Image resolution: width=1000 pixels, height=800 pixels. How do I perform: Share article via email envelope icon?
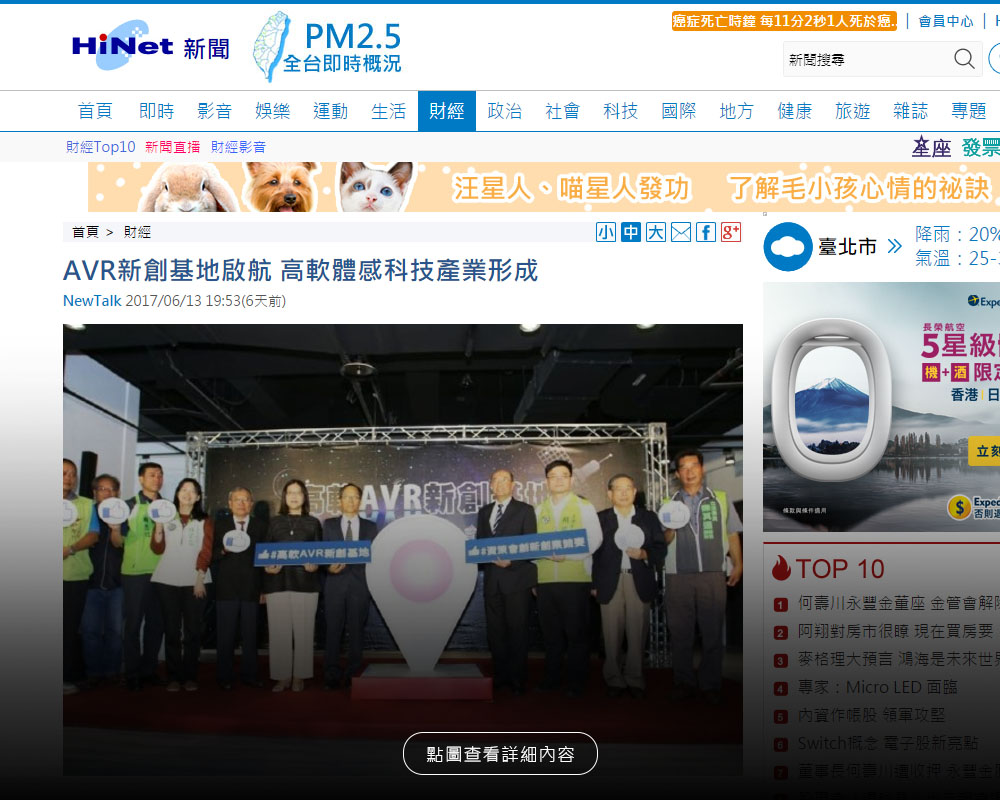[x=681, y=232]
